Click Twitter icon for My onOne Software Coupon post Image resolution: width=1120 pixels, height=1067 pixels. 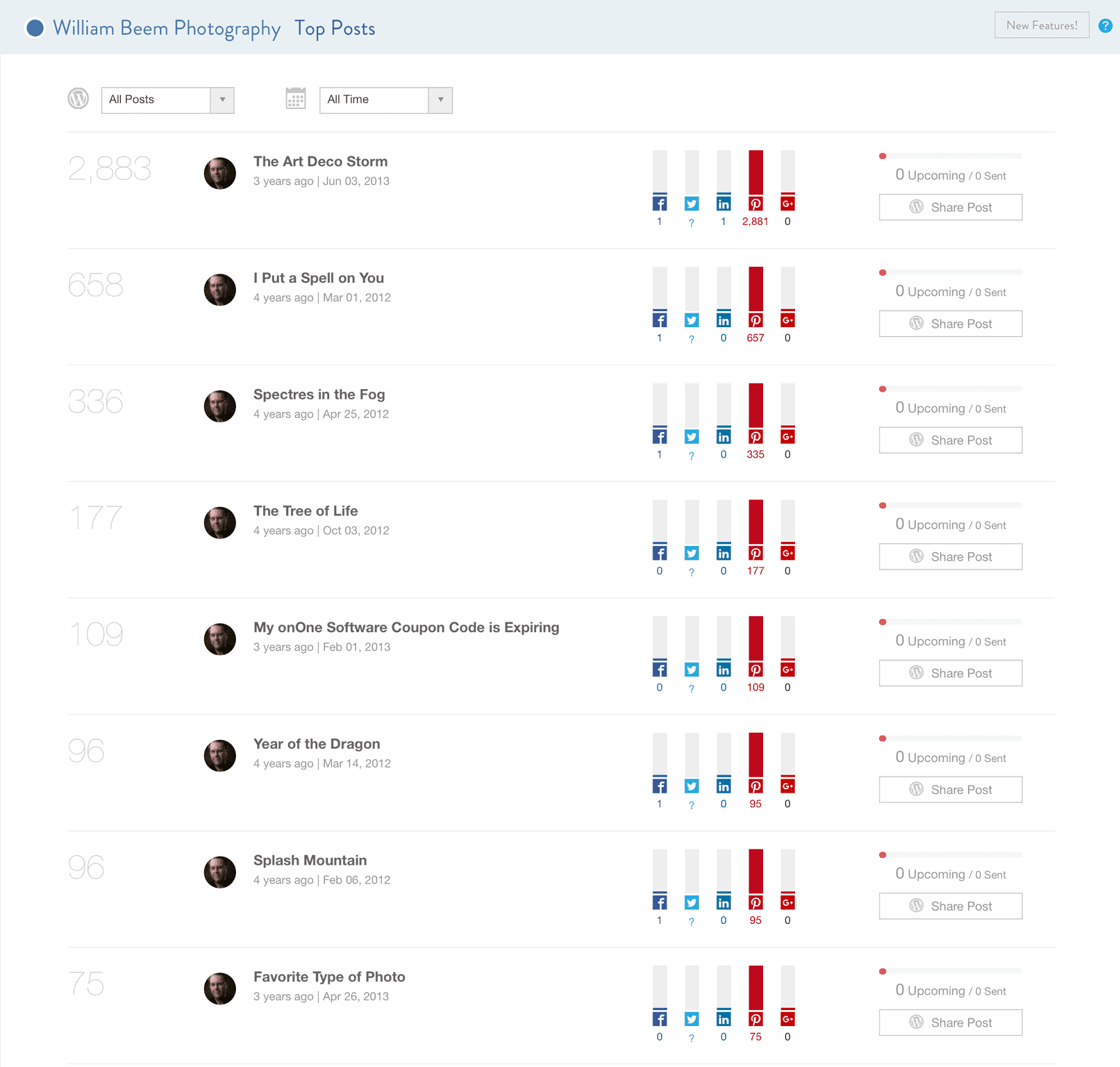(x=692, y=670)
